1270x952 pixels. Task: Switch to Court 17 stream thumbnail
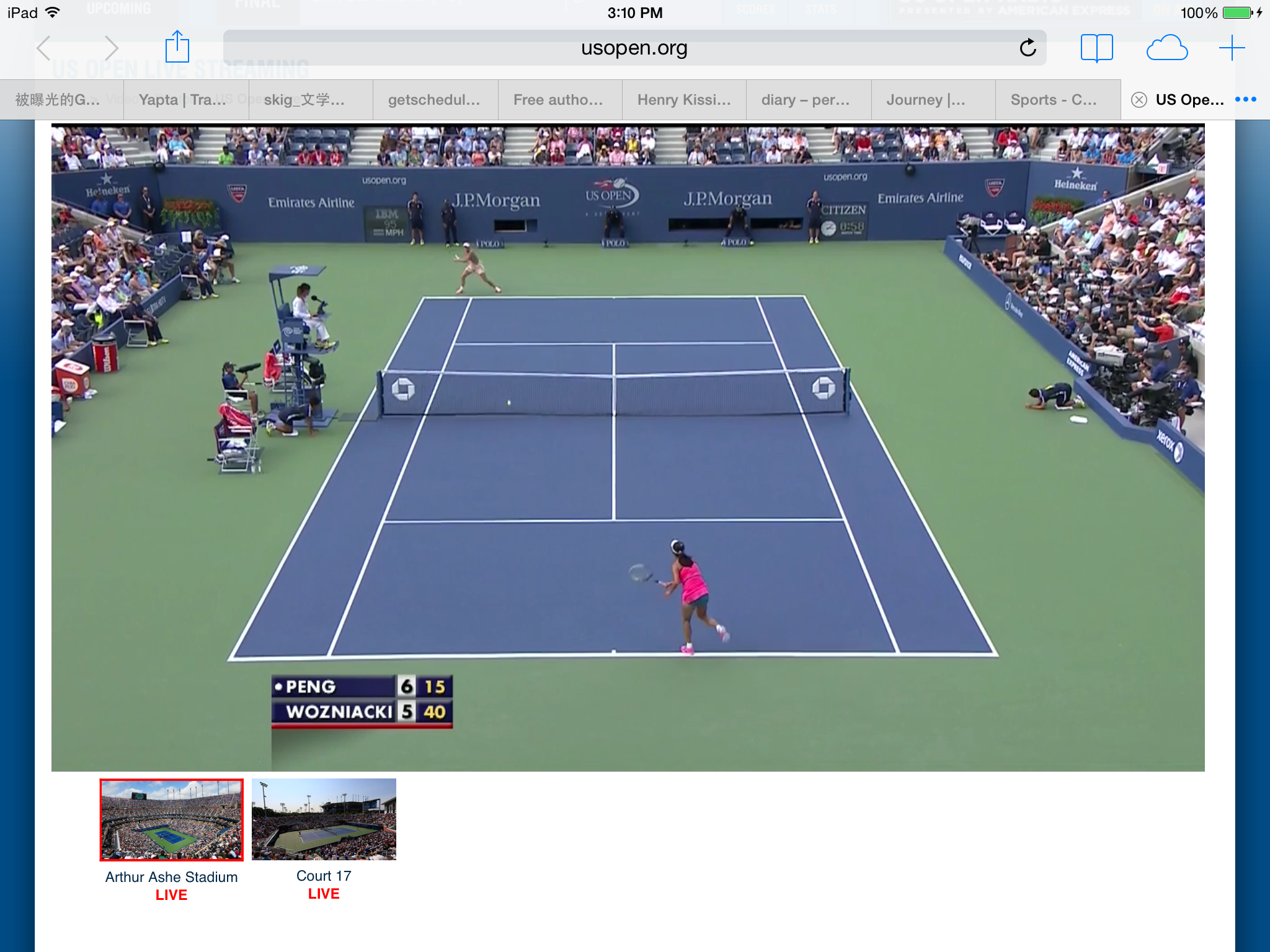[324, 819]
